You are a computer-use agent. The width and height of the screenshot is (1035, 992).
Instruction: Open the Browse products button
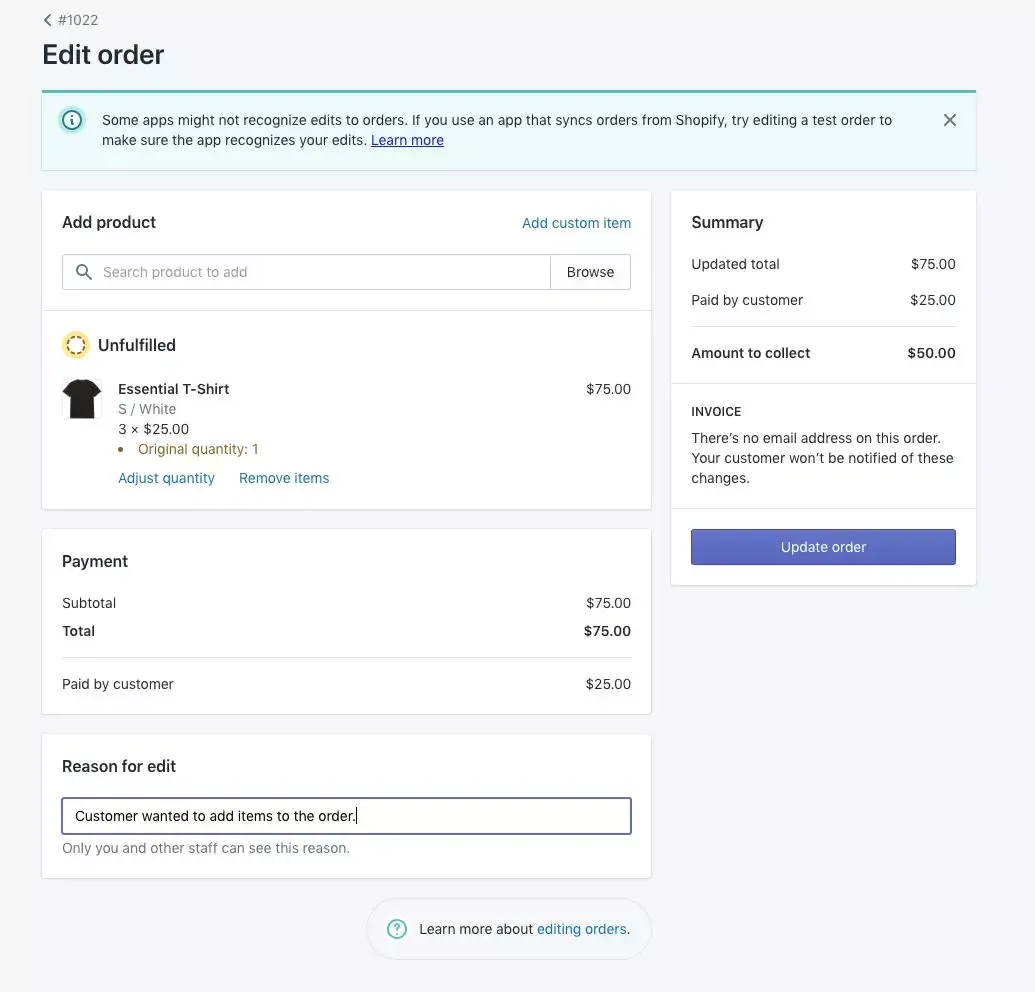pos(590,272)
